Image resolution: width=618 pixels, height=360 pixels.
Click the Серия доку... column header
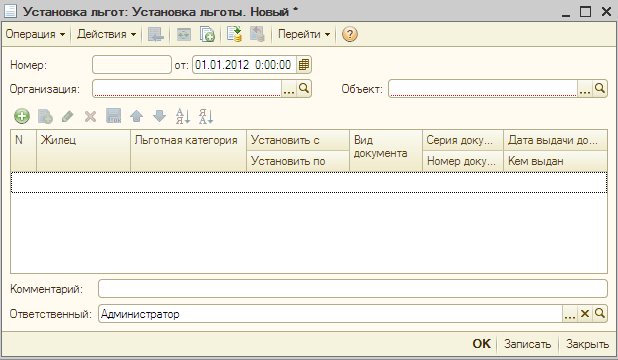click(x=463, y=140)
